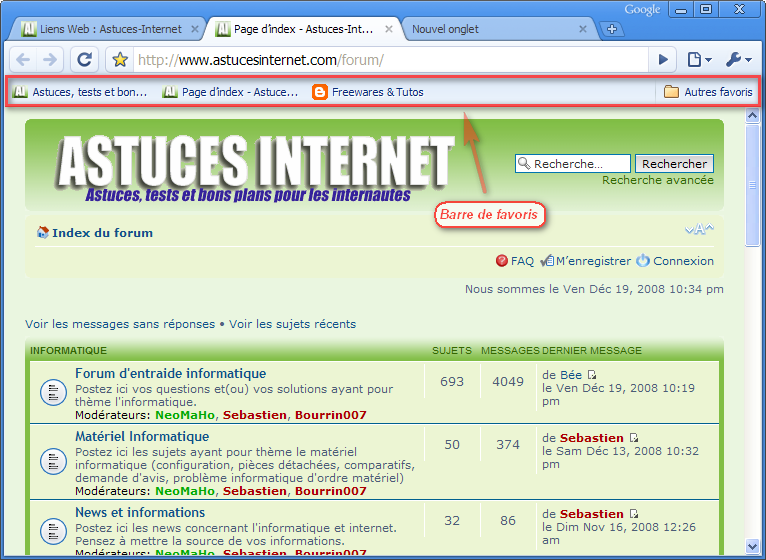Go forward with the forward arrow

[x=50, y=60]
